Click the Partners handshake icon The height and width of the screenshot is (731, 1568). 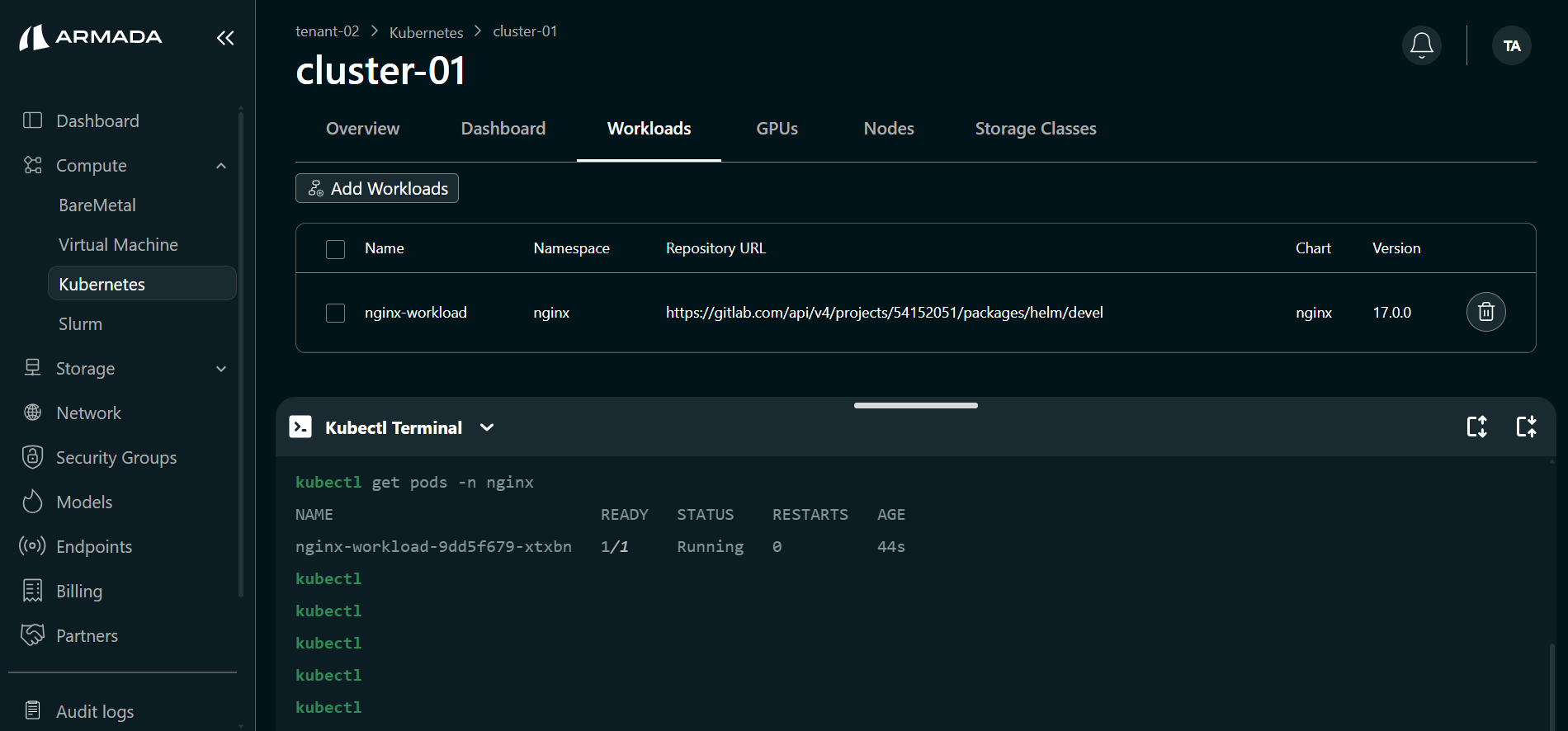click(x=32, y=634)
